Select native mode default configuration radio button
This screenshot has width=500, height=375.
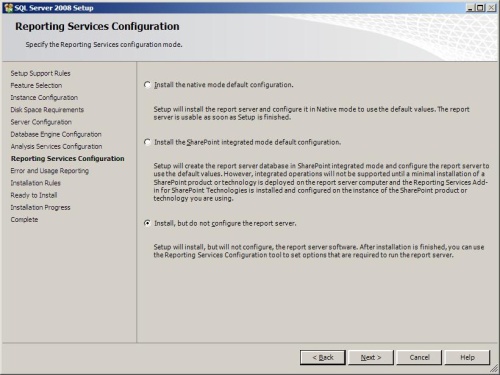[x=147, y=85]
